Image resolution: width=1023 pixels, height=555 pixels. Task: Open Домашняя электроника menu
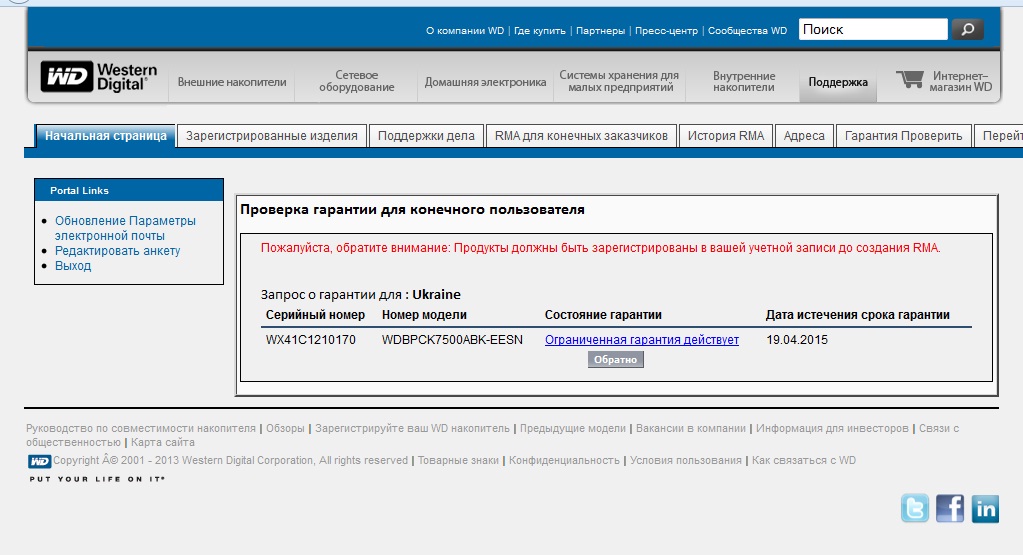[485, 82]
